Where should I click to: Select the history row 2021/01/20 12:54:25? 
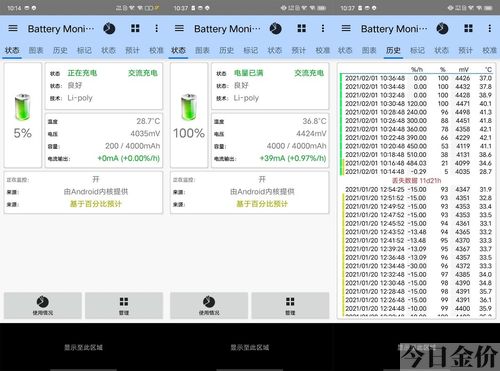tap(418, 189)
